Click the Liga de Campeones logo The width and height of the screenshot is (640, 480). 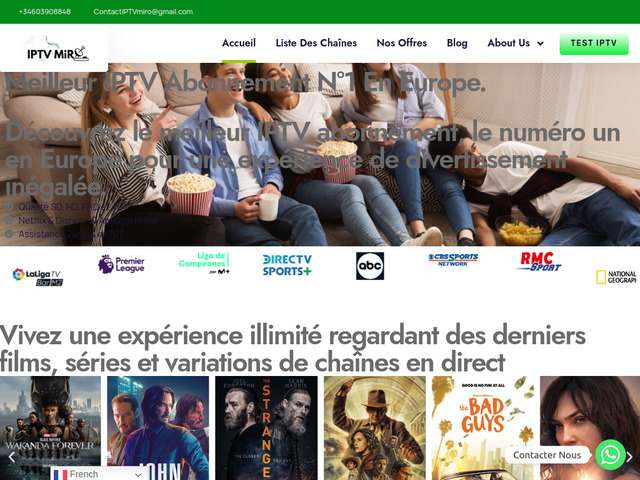coord(204,263)
